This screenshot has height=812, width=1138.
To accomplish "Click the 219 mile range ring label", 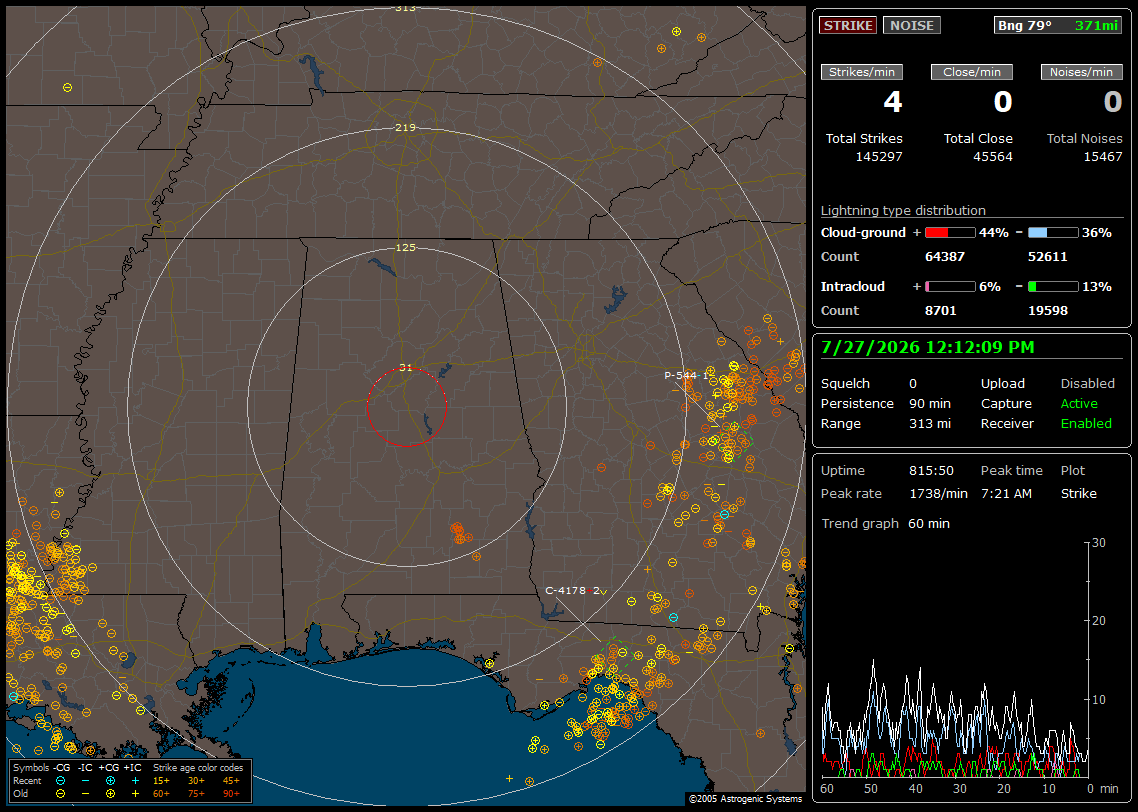I will (406, 127).
